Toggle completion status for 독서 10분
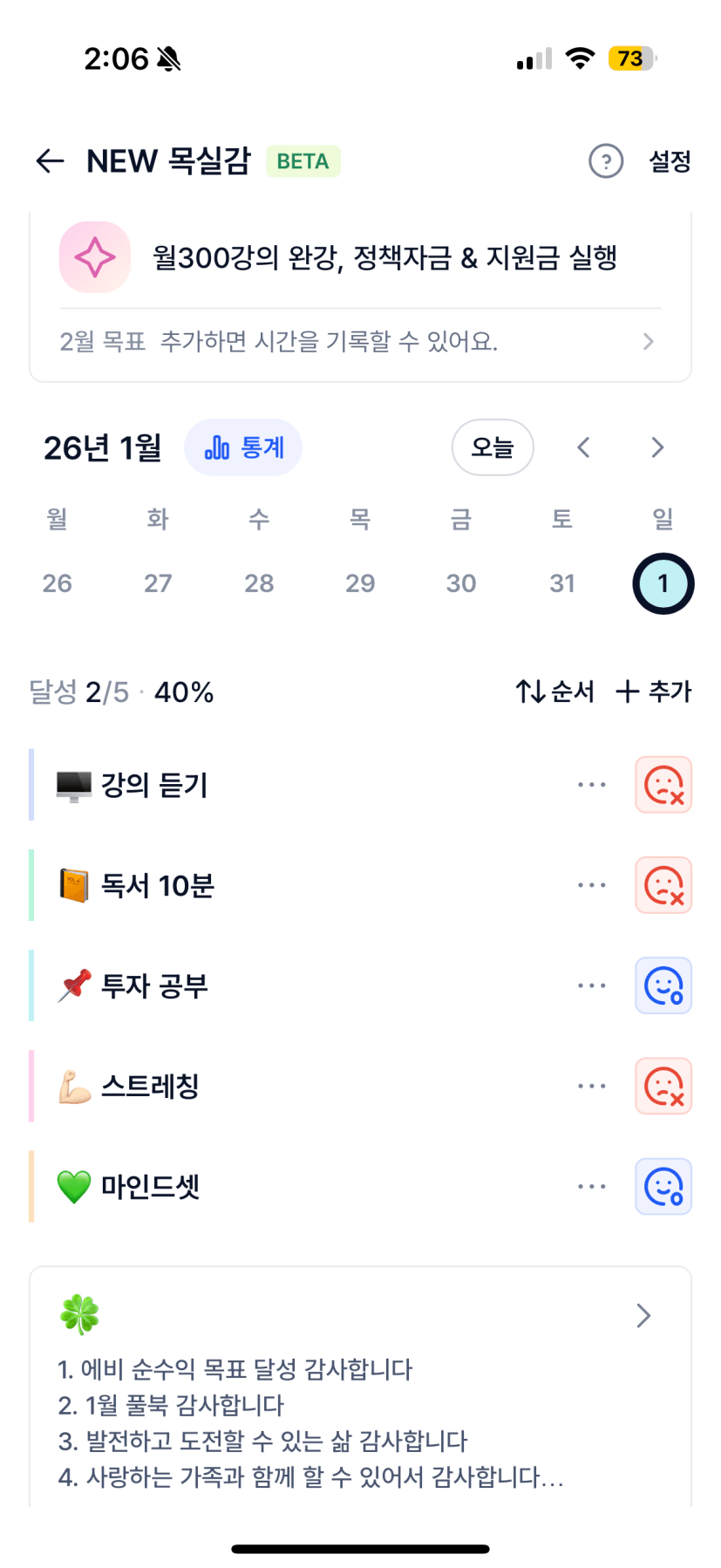Image resolution: width=721 pixels, height=1568 pixels. pos(663,885)
